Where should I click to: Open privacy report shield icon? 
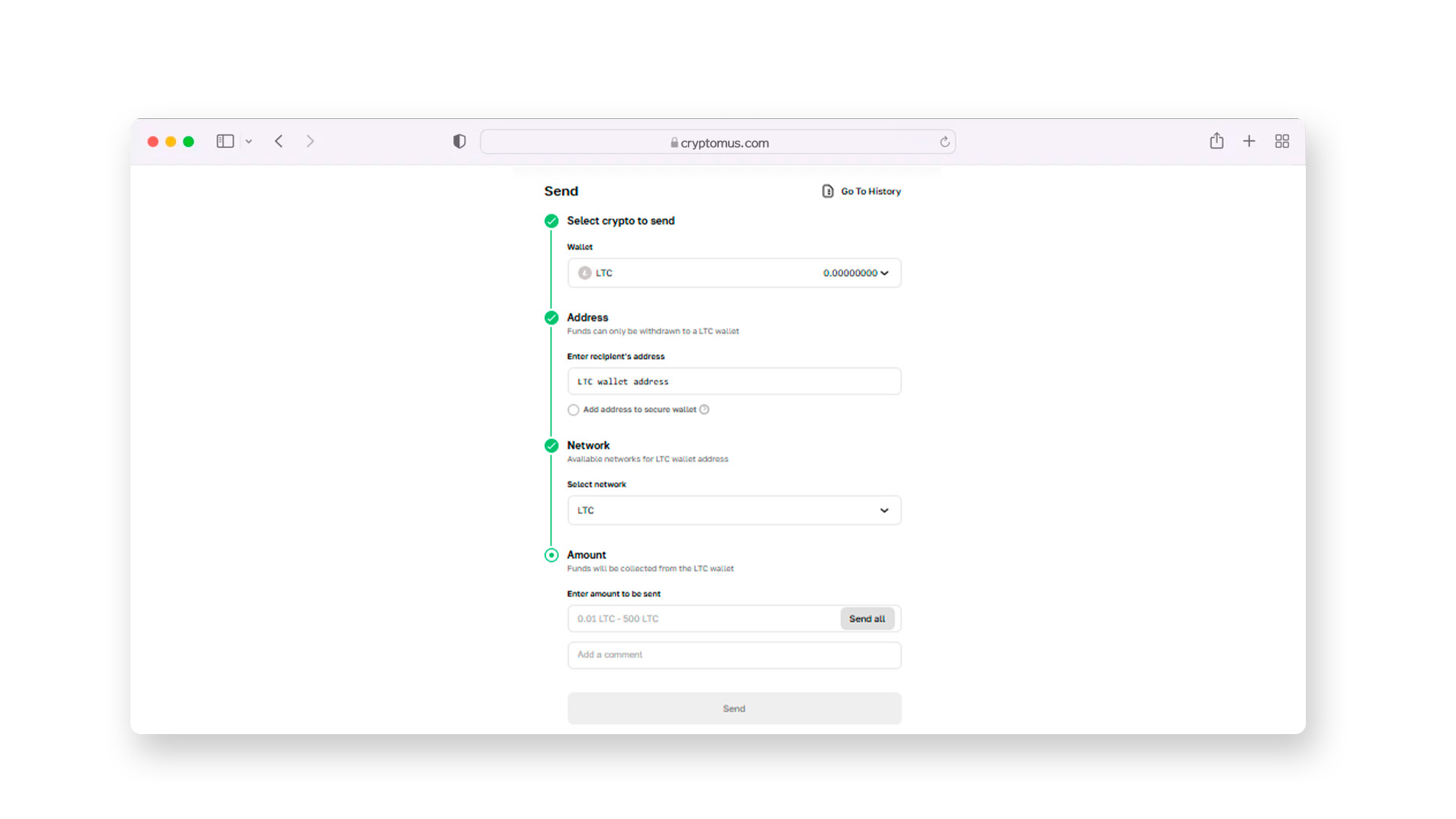pyautogui.click(x=460, y=141)
